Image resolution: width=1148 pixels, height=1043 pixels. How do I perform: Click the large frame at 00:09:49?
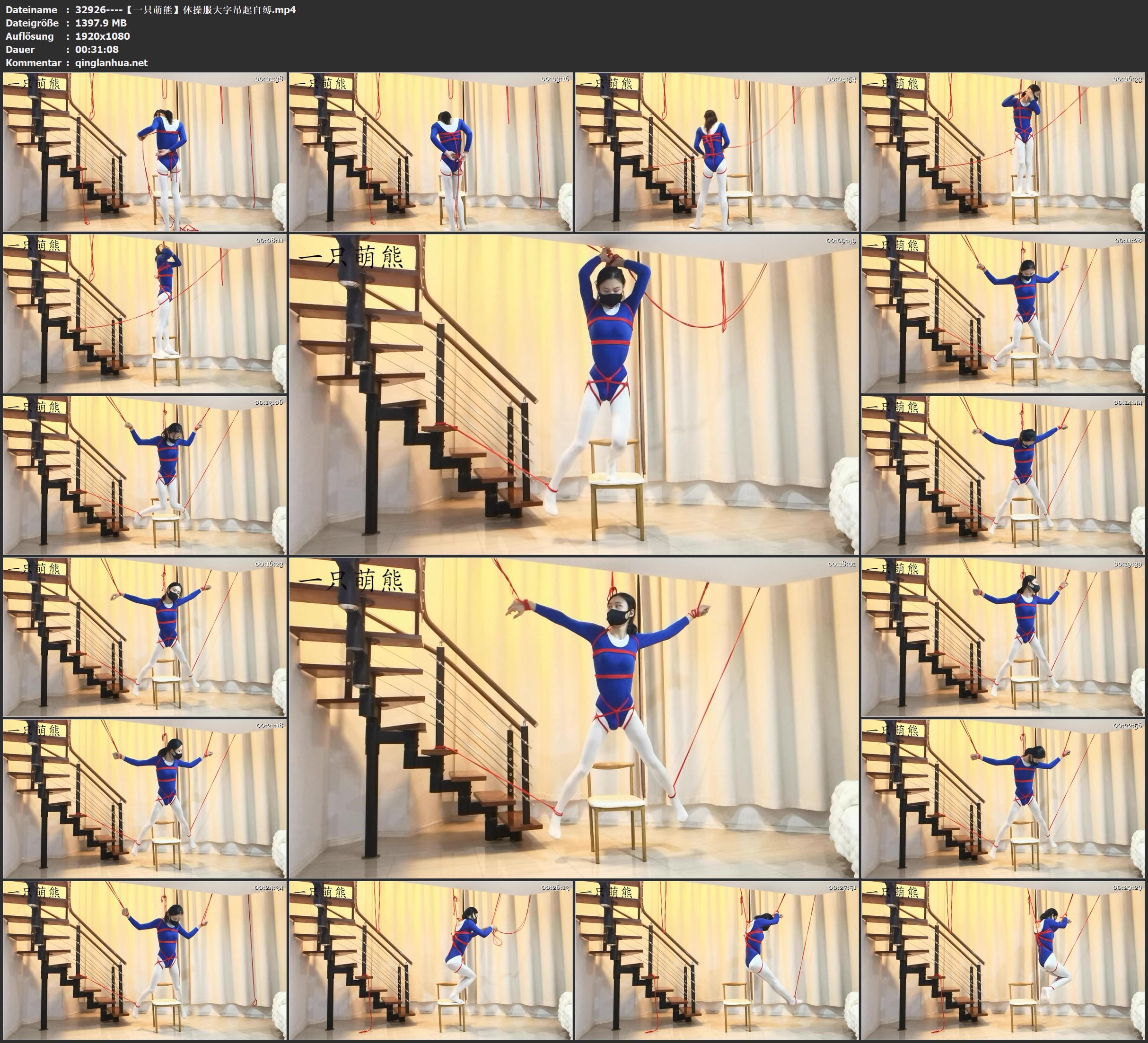(573, 394)
